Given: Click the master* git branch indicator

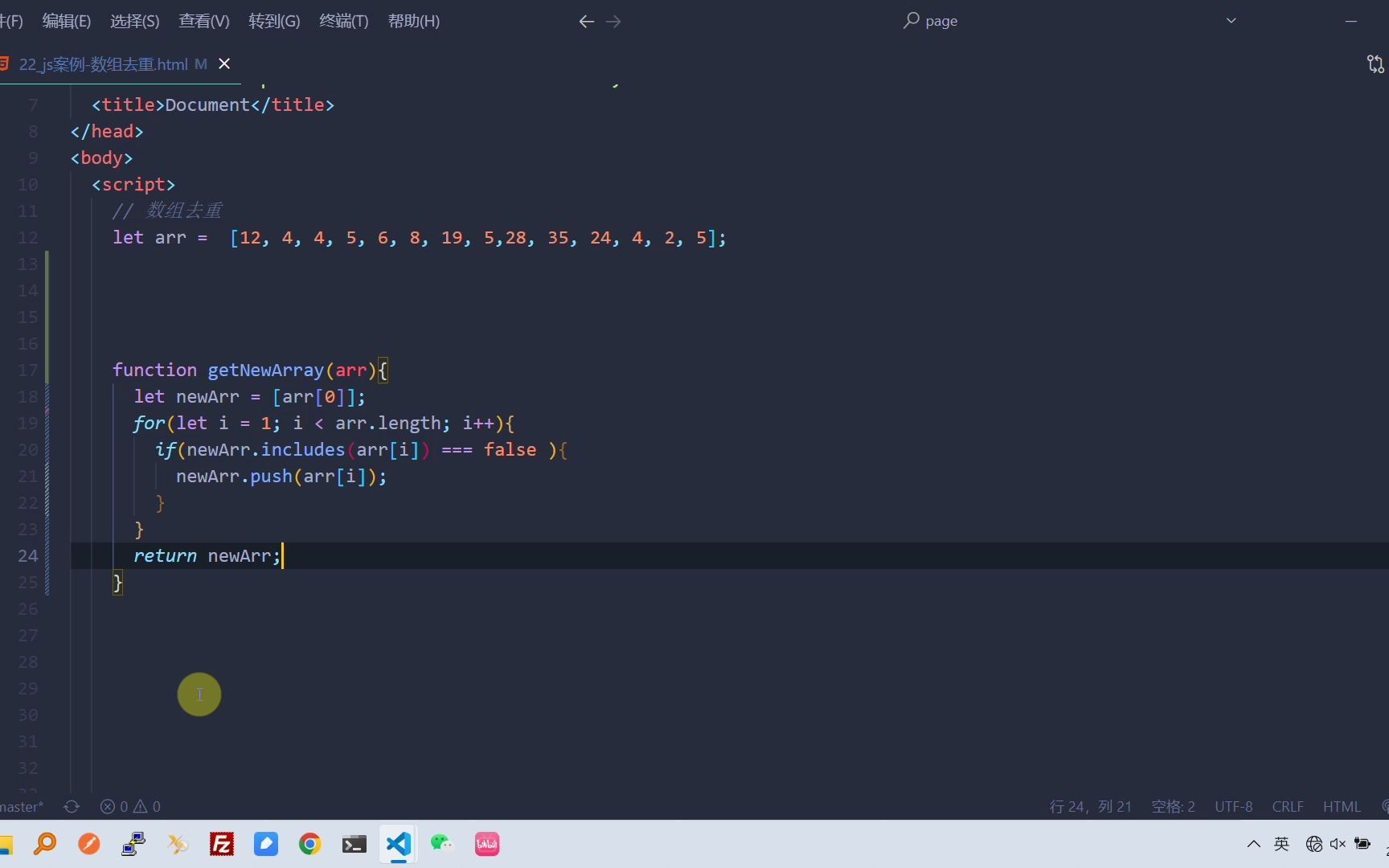Looking at the screenshot, I should (x=22, y=806).
